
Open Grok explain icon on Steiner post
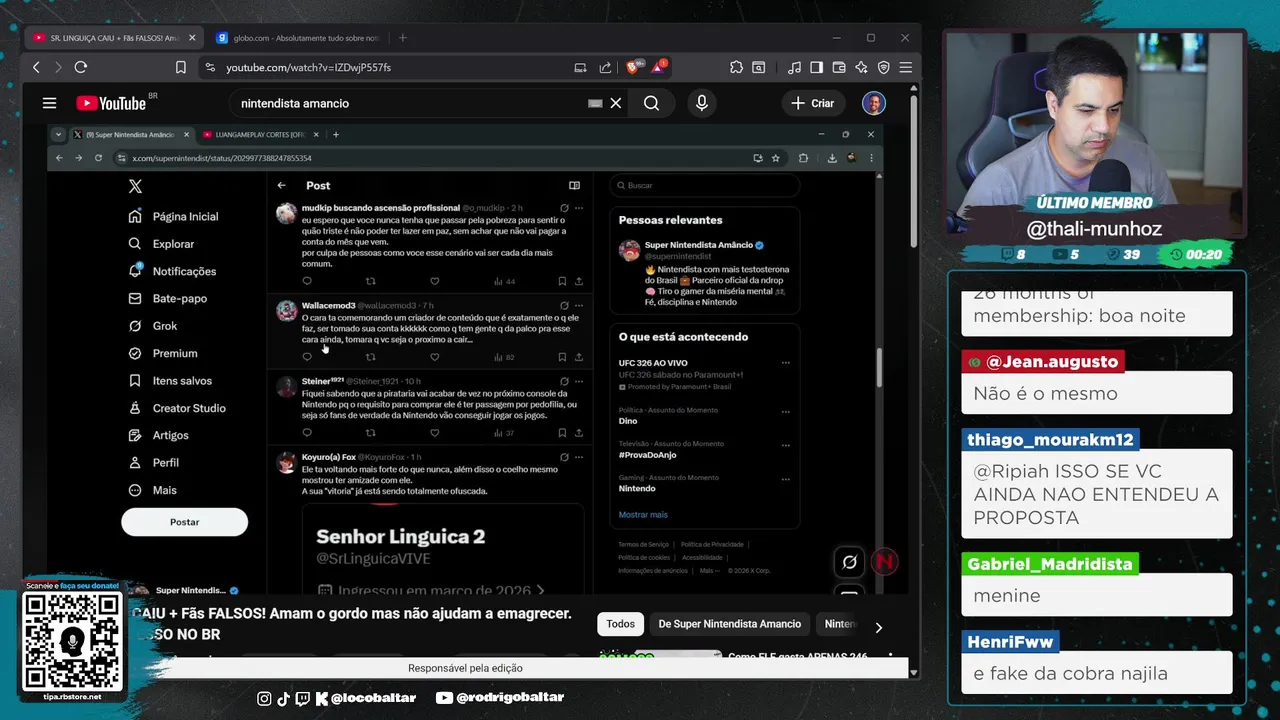pos(564,381)
